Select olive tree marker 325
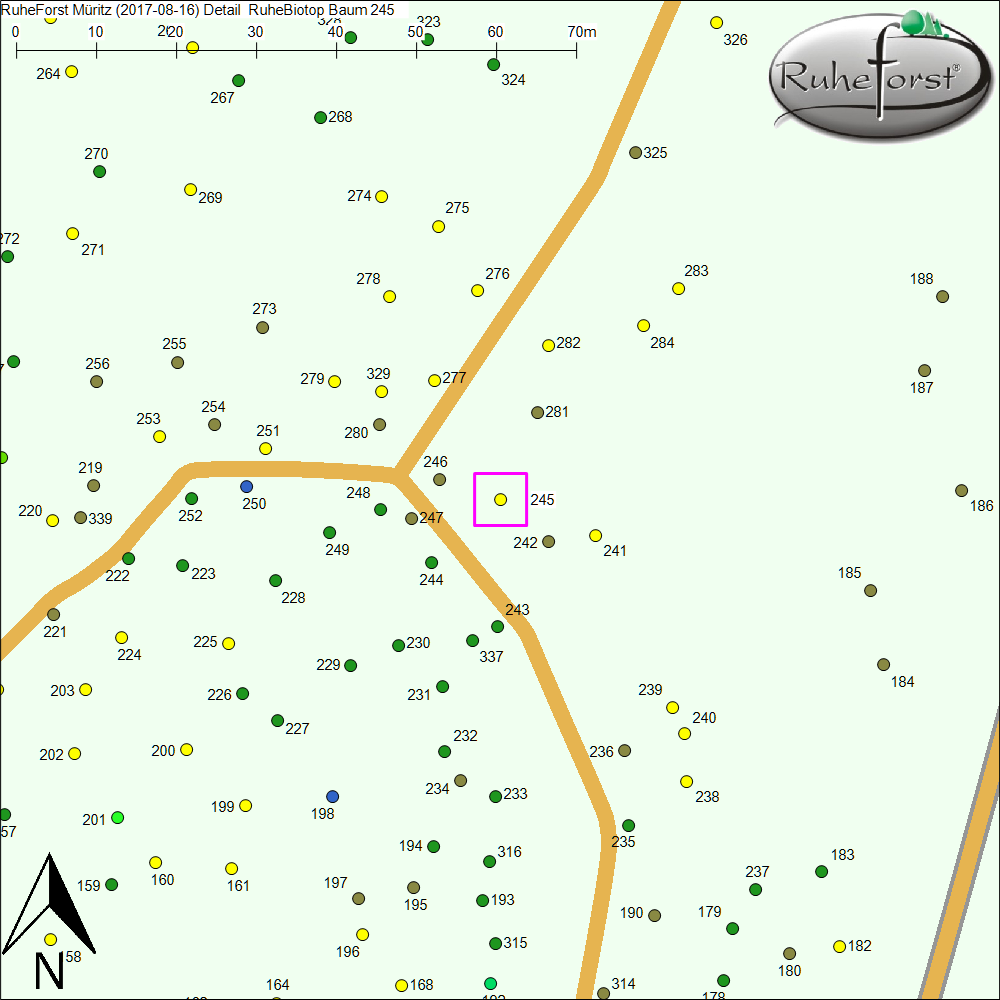Viewport: 1000px width, 1000px height. click(x=635, y=153)
